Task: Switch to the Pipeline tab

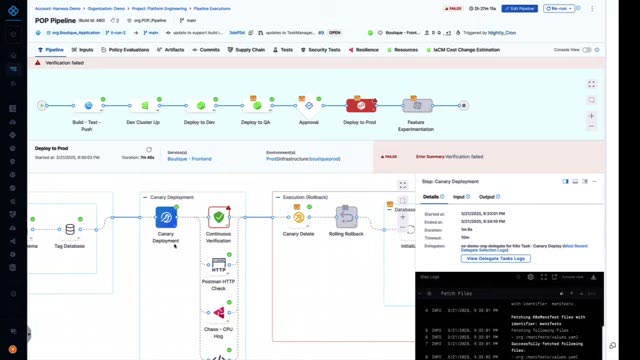Action: coord(51,50)
